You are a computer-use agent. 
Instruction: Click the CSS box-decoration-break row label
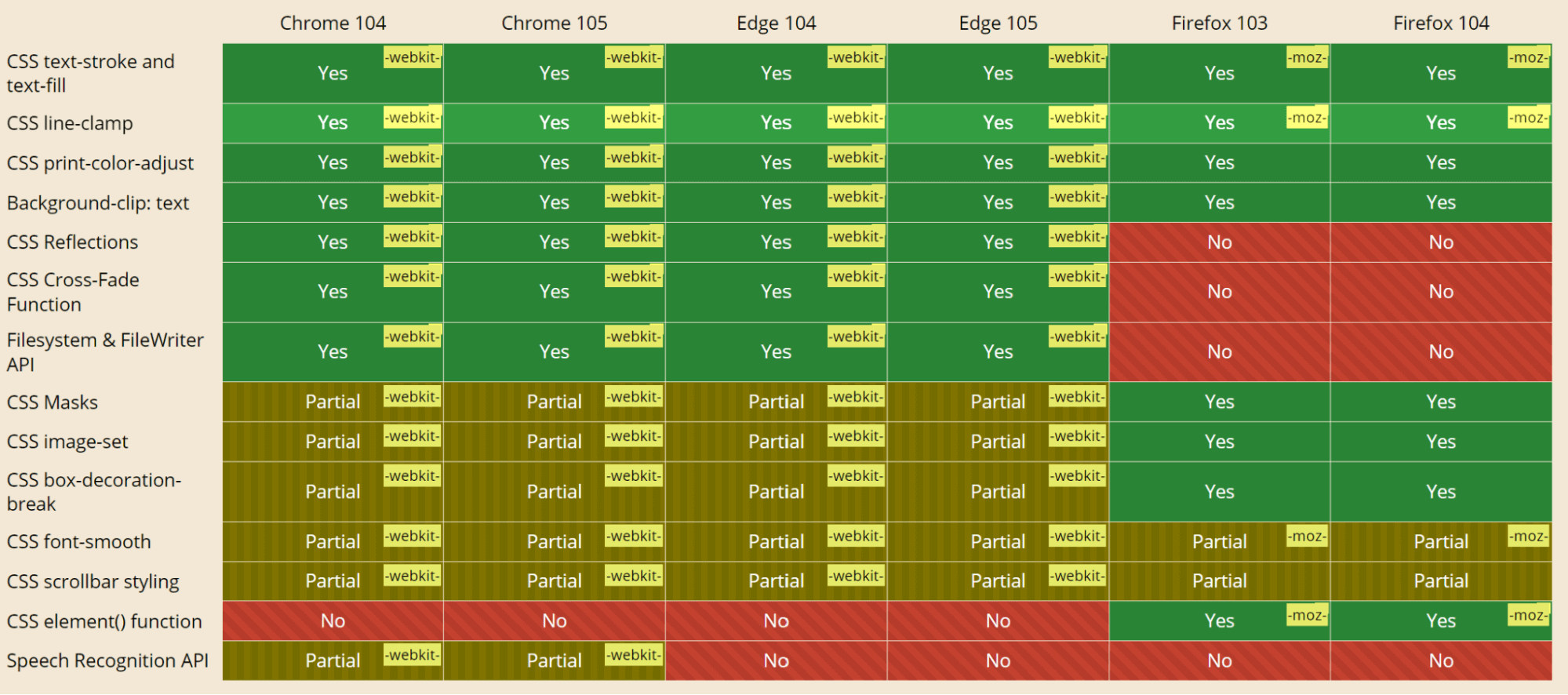pos(94,492)
